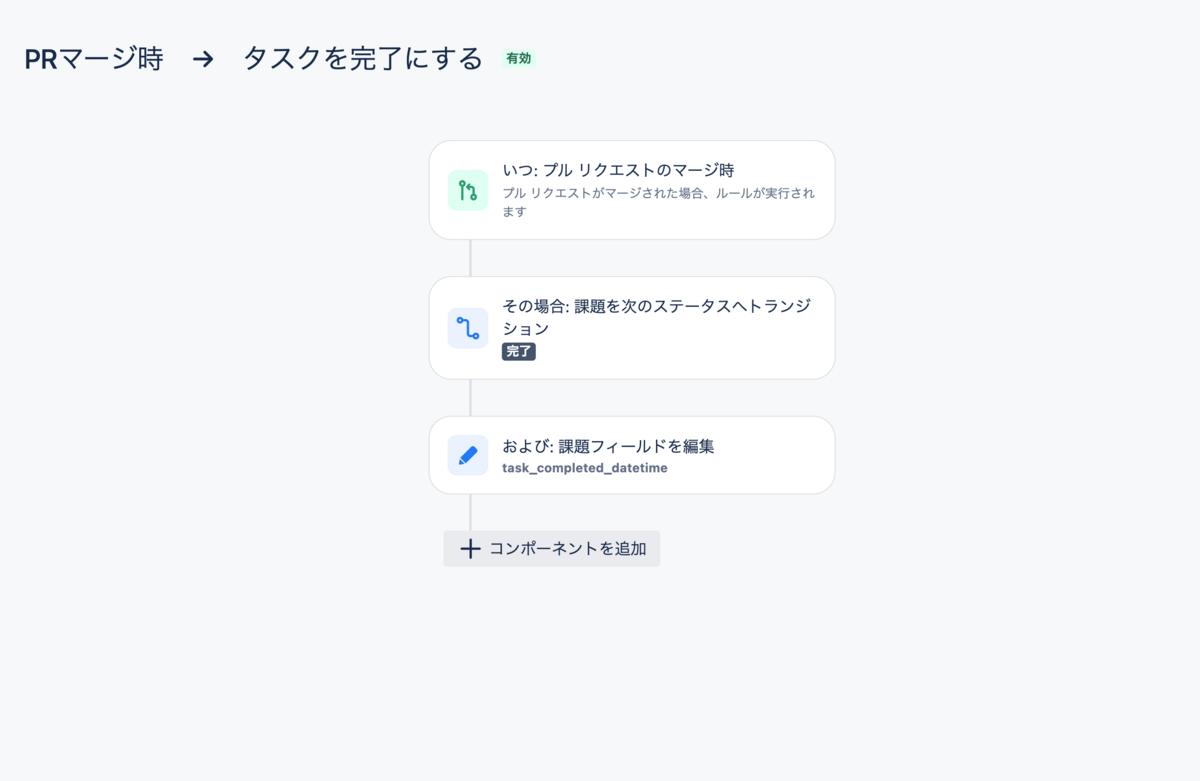Image resolution: width=1200 pixels, height=781 pixels.
Task: Open the transition status component details
Action: point(631,327)
